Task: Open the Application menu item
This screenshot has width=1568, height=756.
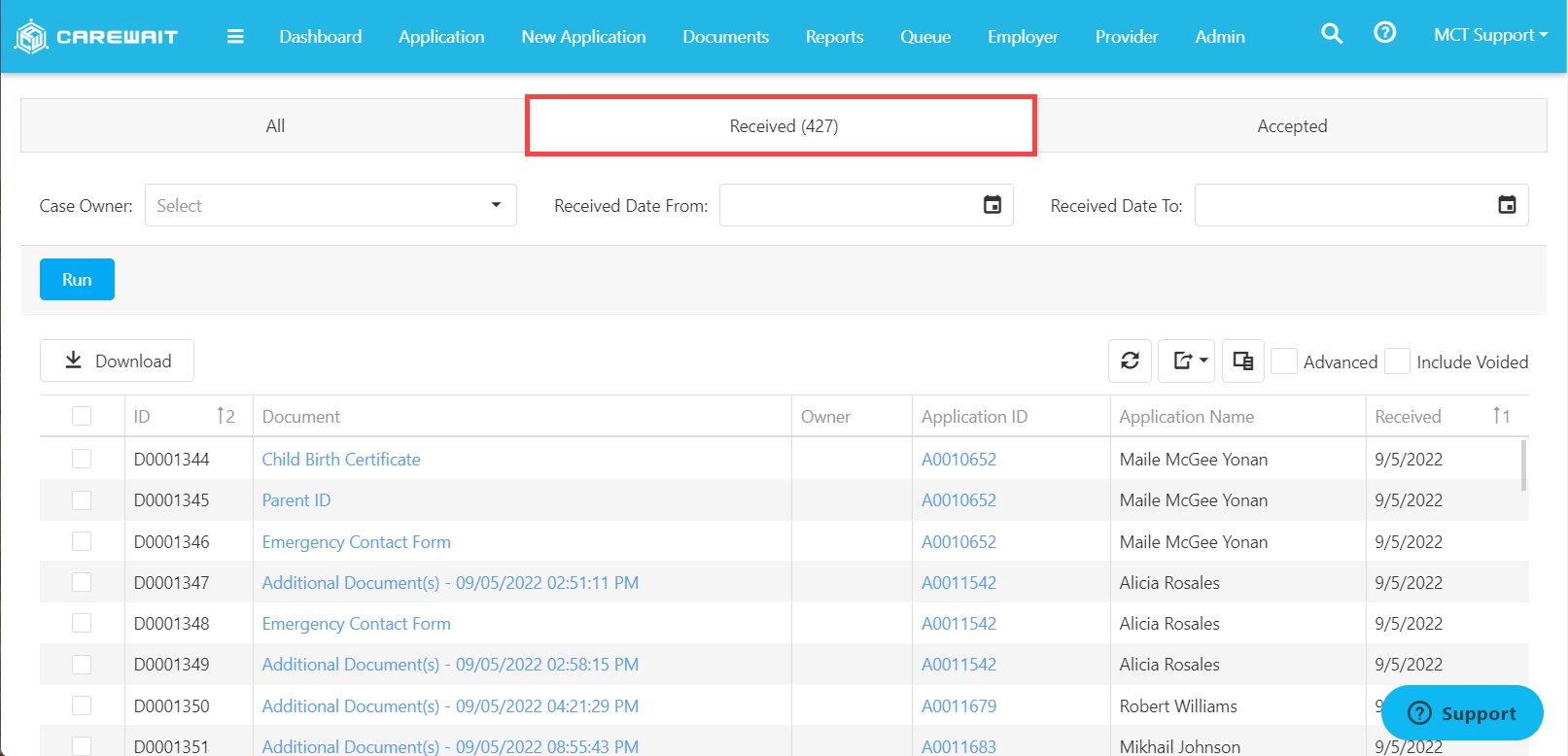Action: tap(441, 36)
